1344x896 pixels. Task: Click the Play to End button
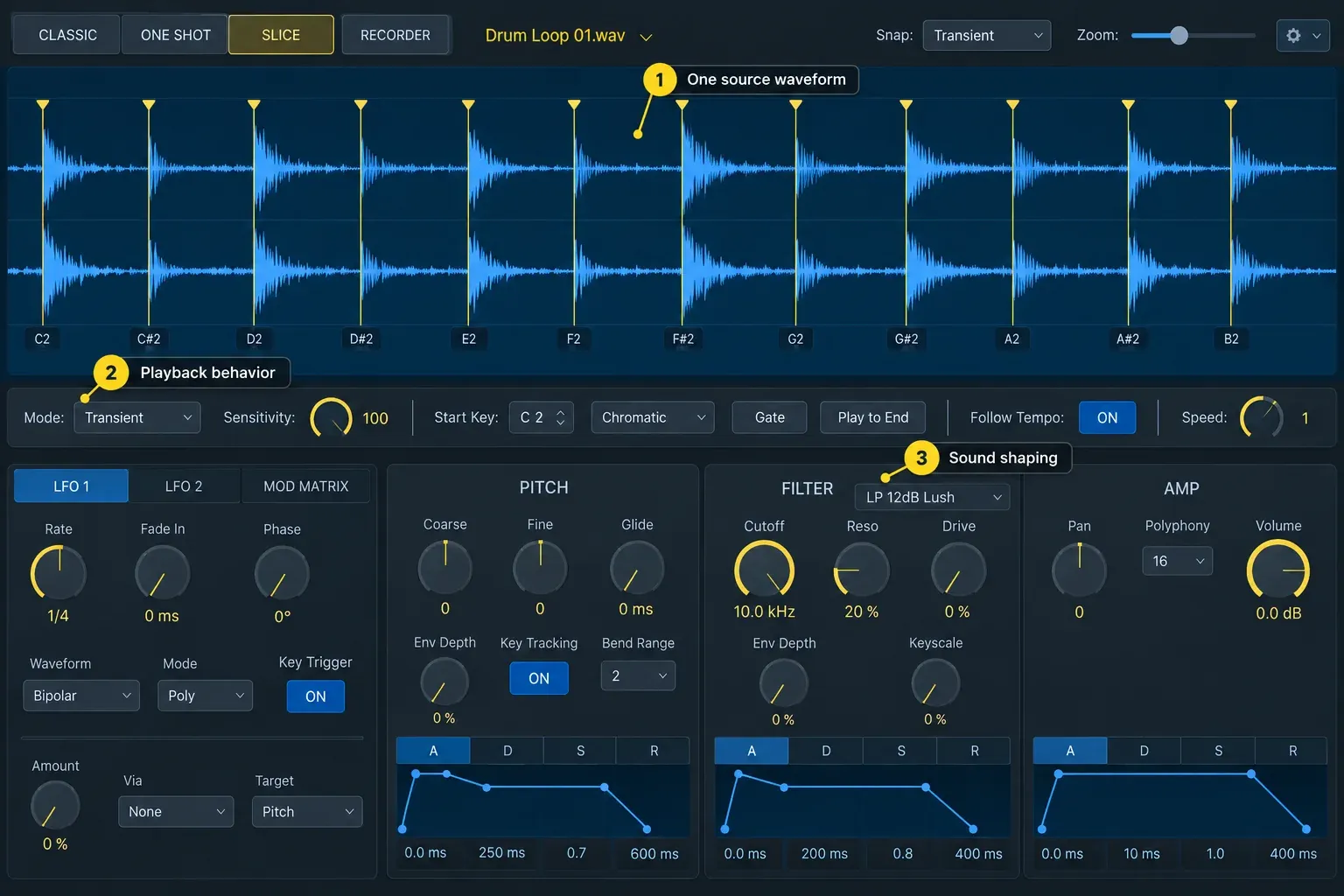click(x=873, y=417)
